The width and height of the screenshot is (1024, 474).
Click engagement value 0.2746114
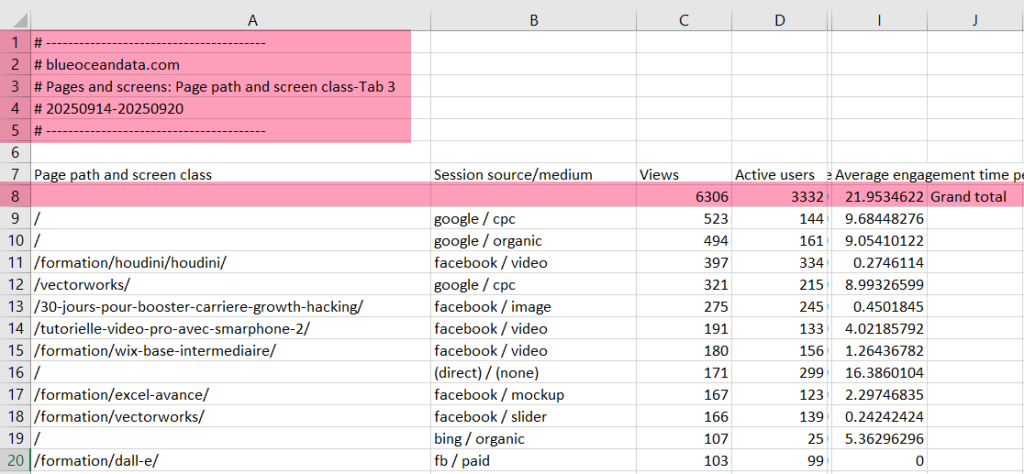tap(879, 262)
